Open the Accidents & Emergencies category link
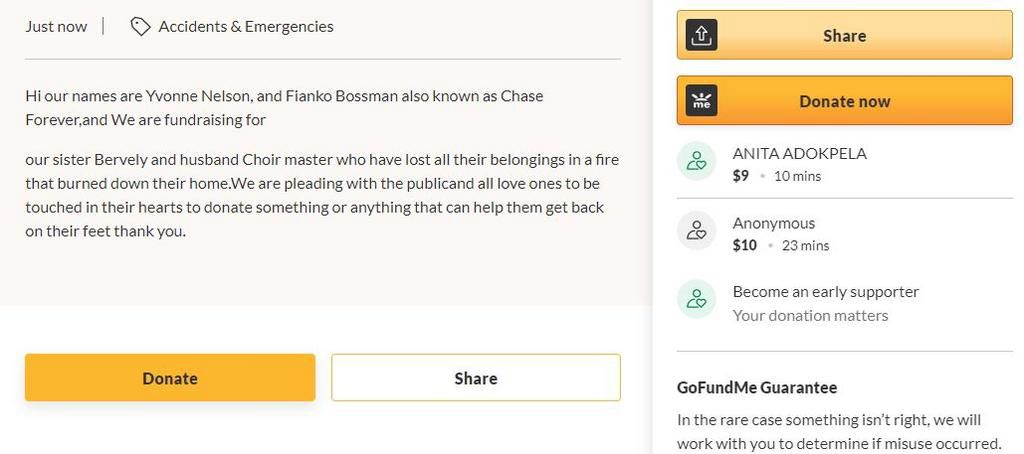 click(x=246, y=27)
